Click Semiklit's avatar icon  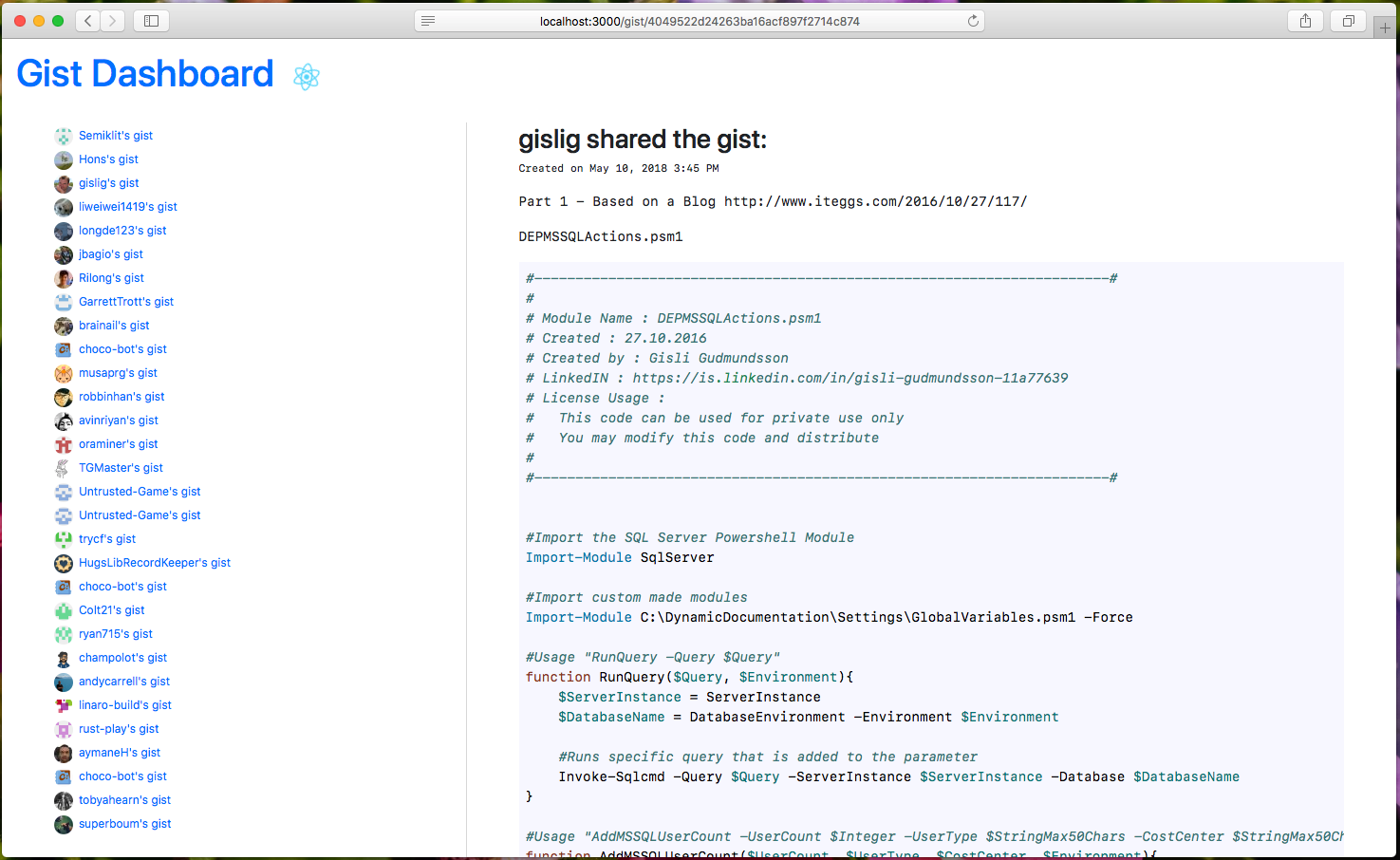[x=63, y=136]
